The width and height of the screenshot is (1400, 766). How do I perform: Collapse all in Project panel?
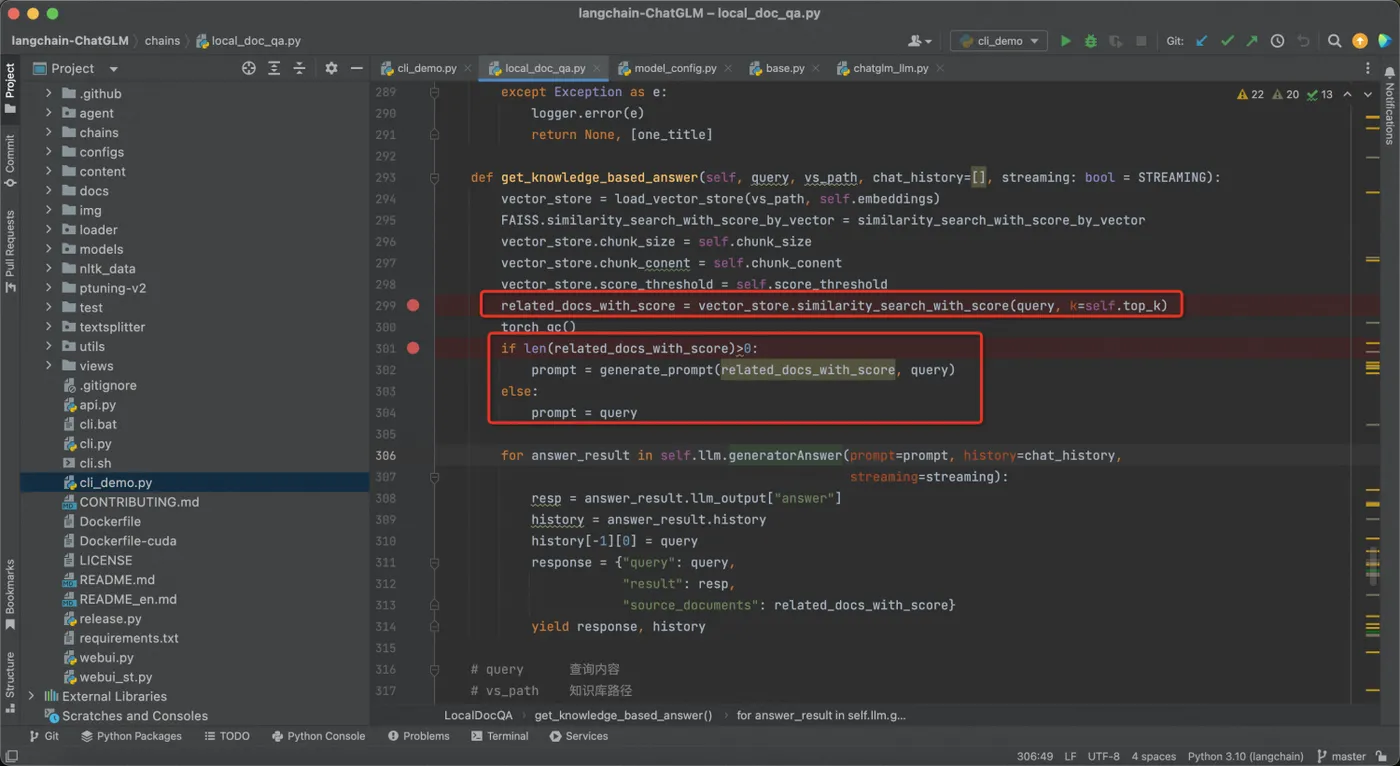[299, 68]
